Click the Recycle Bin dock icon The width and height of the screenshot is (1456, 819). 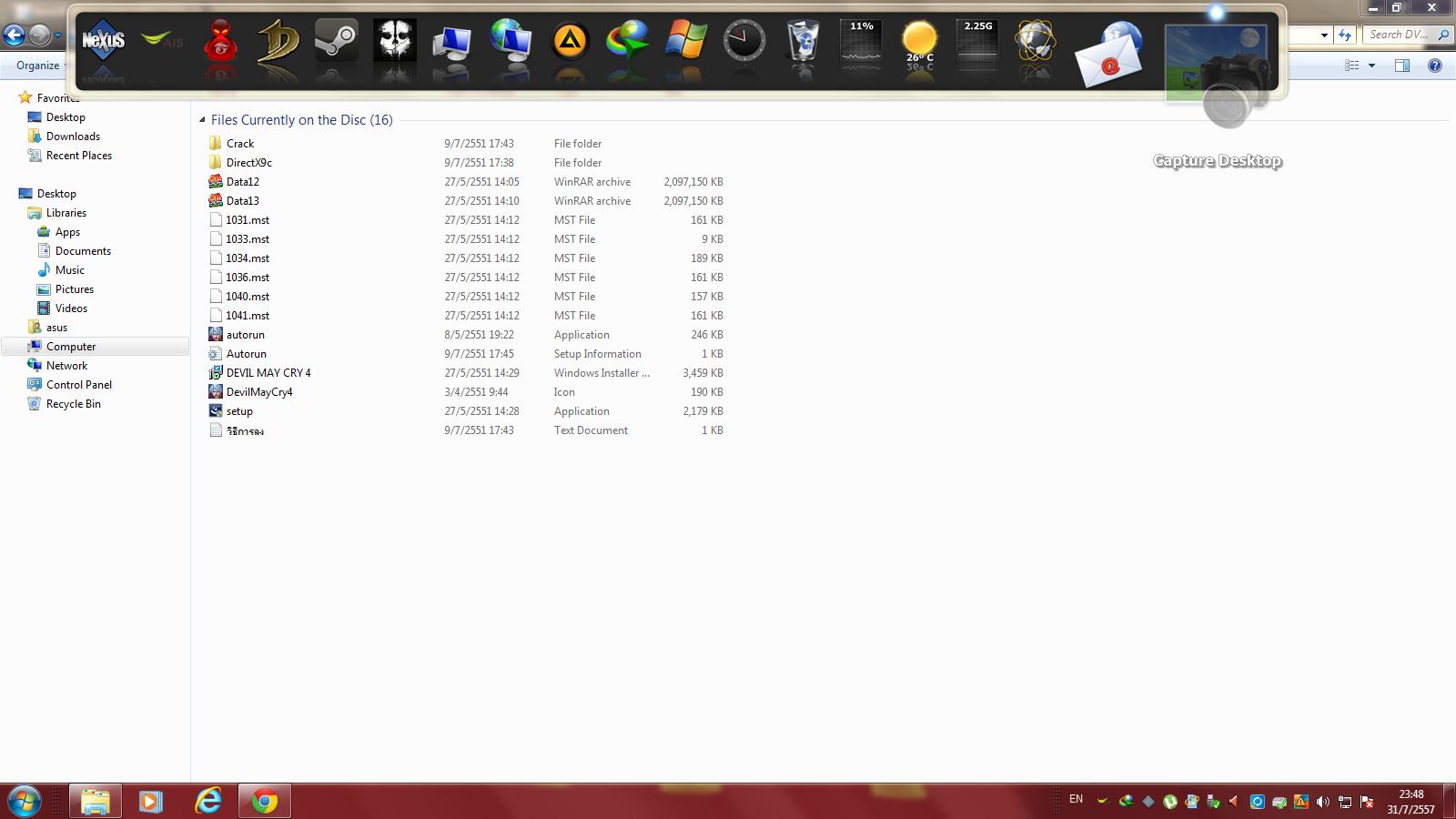[x=802, y=42]
